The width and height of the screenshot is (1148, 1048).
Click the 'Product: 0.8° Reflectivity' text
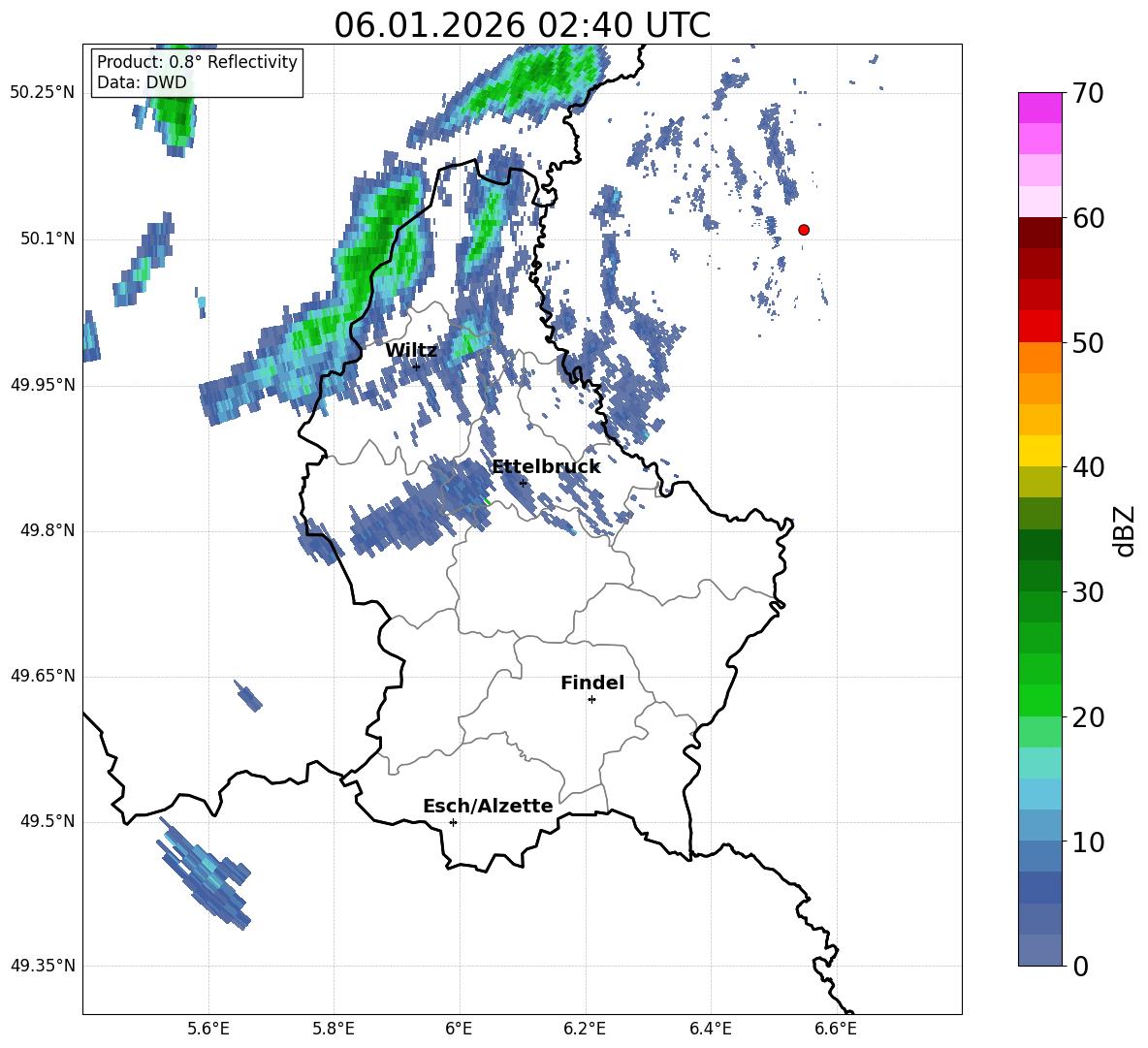(197, 62)
